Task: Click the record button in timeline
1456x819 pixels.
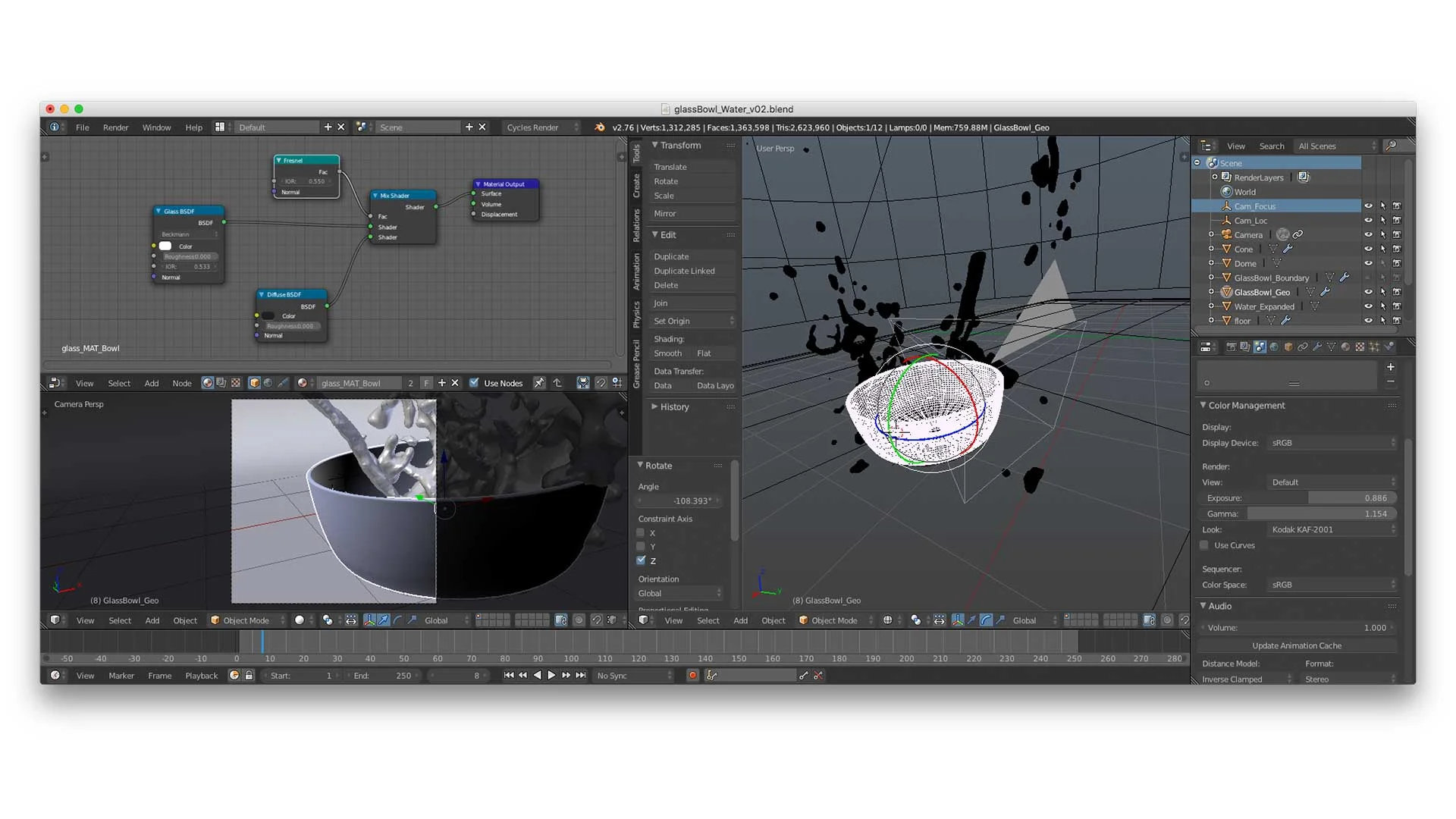Action: point(692,676)
